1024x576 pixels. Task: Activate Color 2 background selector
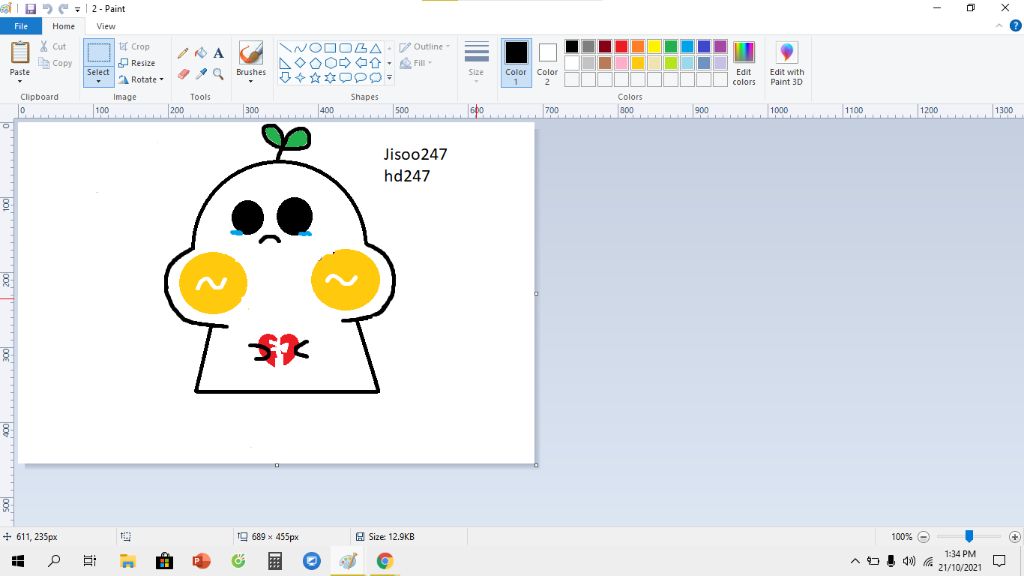[547, 63]
